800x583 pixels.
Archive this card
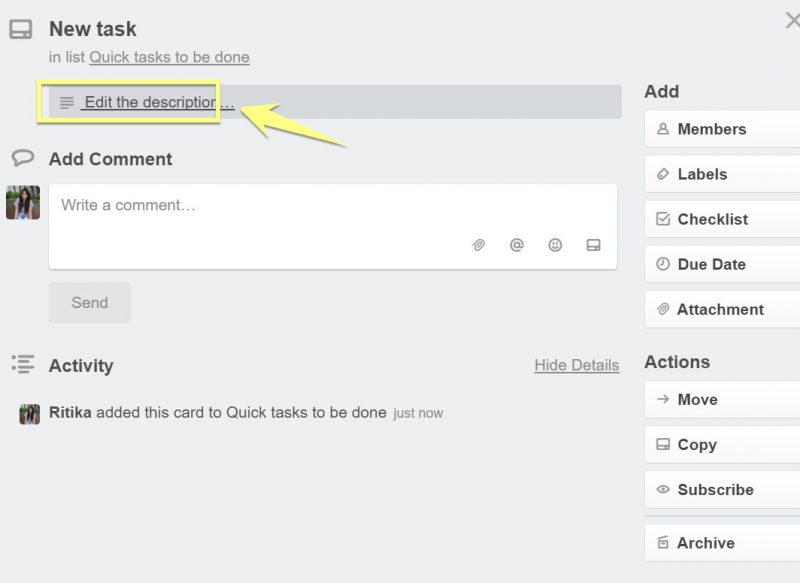(722, 543)
